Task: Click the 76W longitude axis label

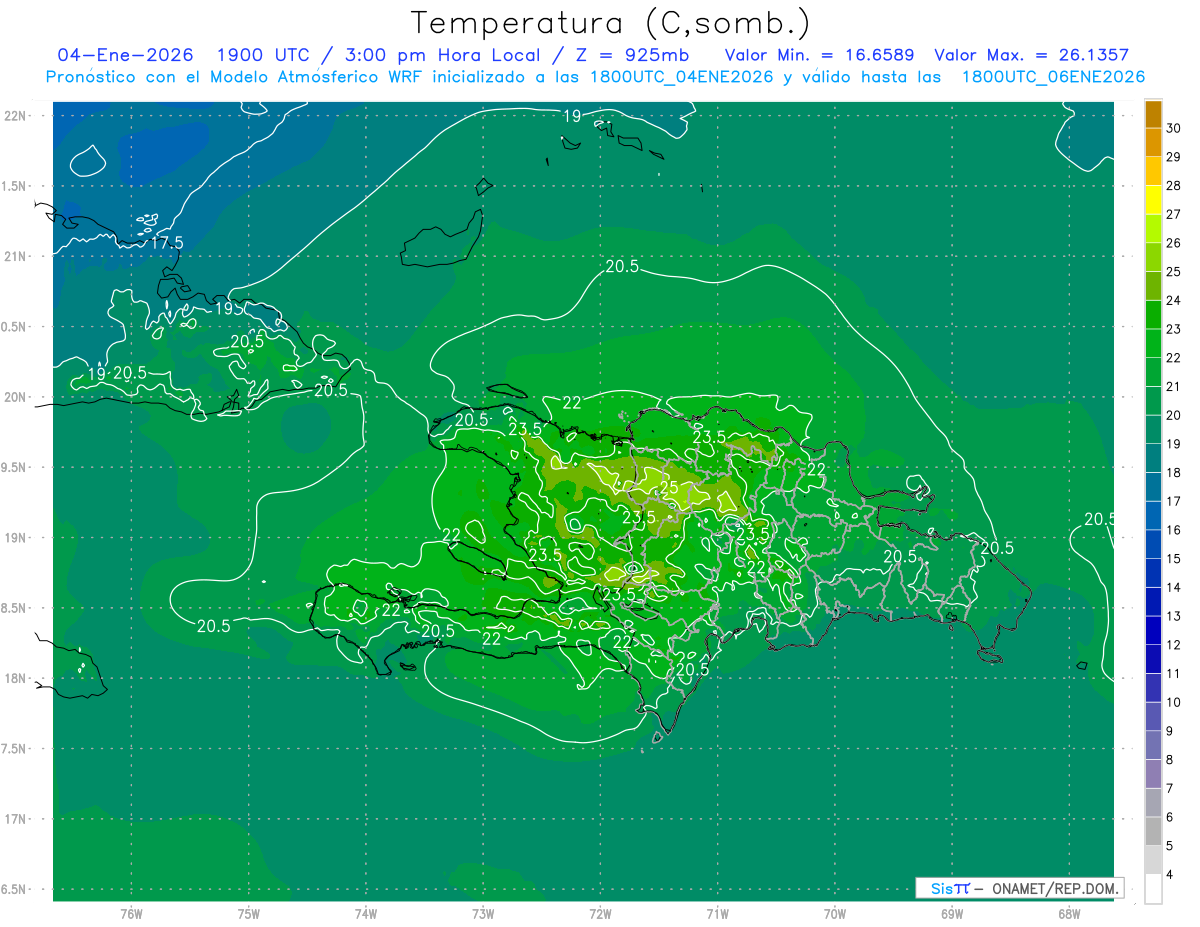Action: [x=131, y=913]
